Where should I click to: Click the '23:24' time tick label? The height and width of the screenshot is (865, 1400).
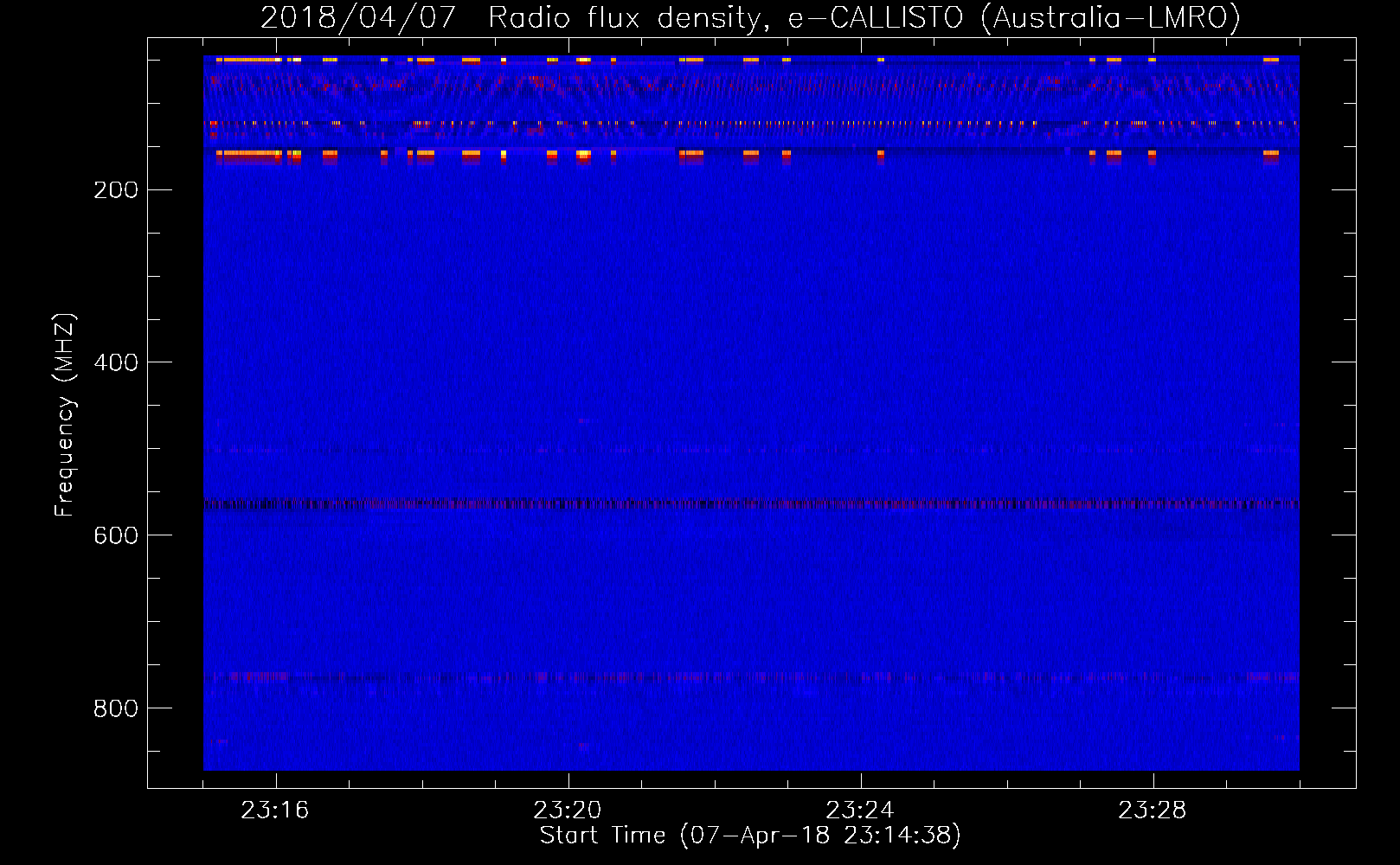[x=860, y=811]
